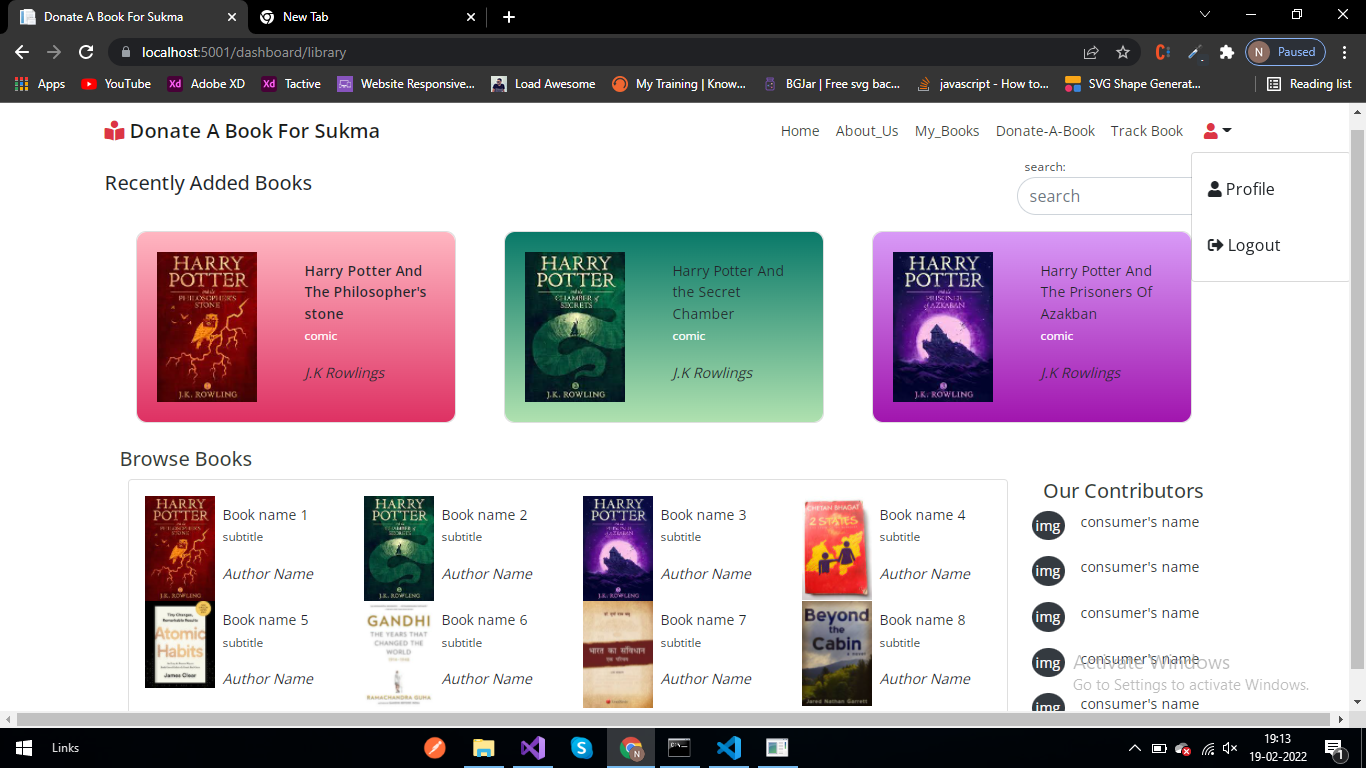Image resolution: width=1366 pixels, height=768 pixels.
Task: Open the Apps bookmarks shortcut
Action: pos(40,84)
